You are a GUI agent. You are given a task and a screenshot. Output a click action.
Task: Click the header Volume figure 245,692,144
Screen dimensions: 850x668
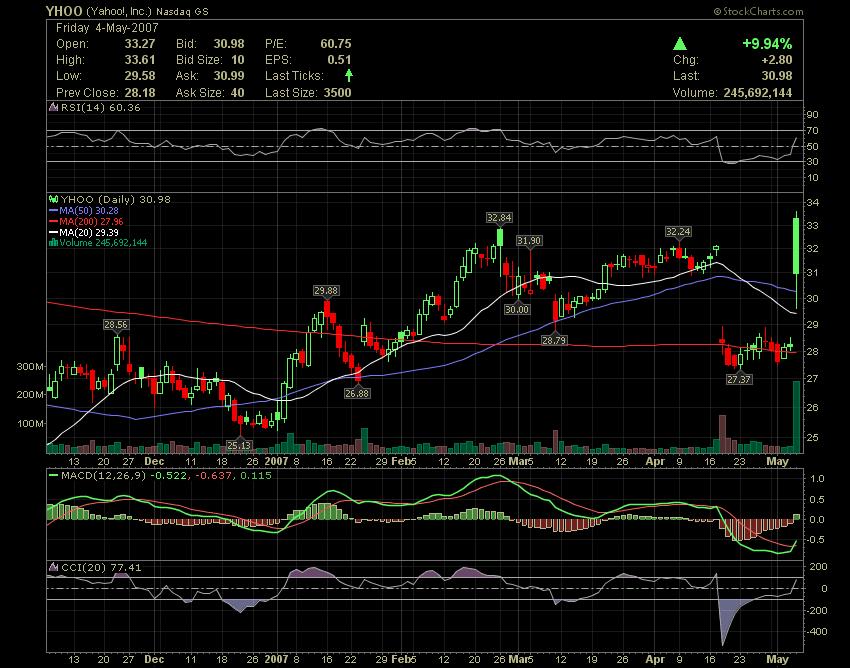pos(758,93)
